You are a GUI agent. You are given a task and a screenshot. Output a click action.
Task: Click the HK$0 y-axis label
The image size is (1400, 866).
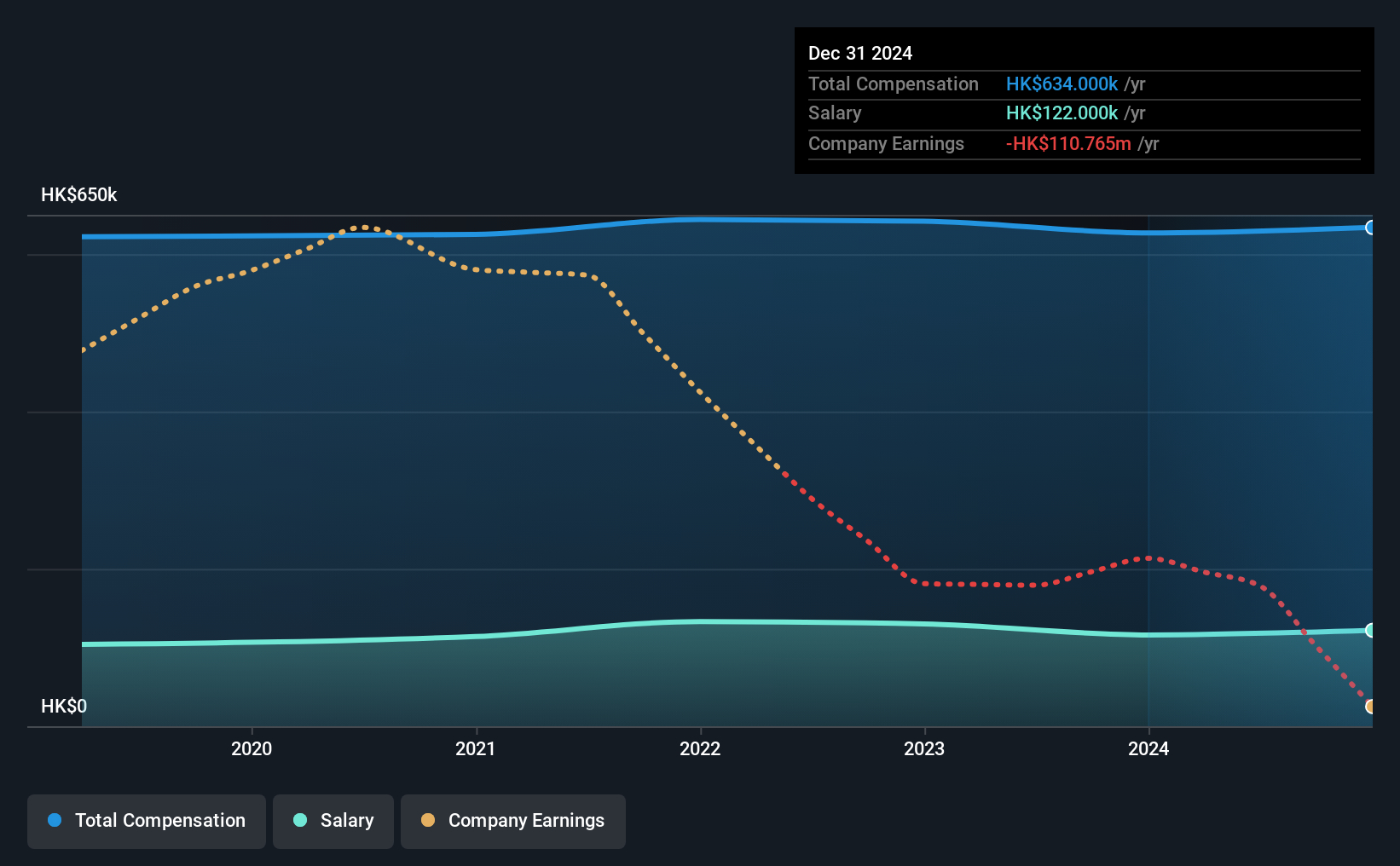click(x=64, y=707)
